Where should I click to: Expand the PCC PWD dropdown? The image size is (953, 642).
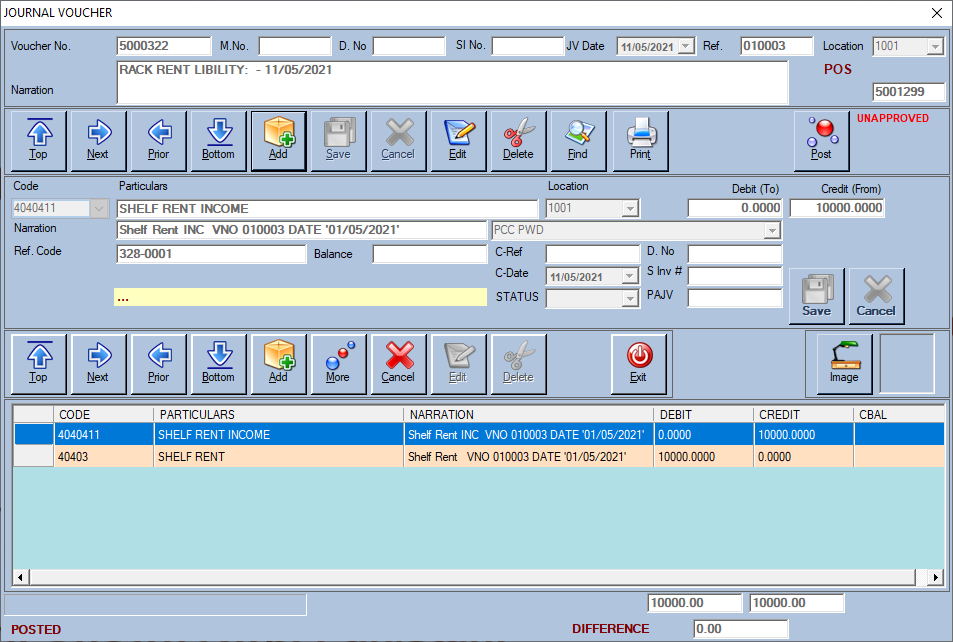772,230
